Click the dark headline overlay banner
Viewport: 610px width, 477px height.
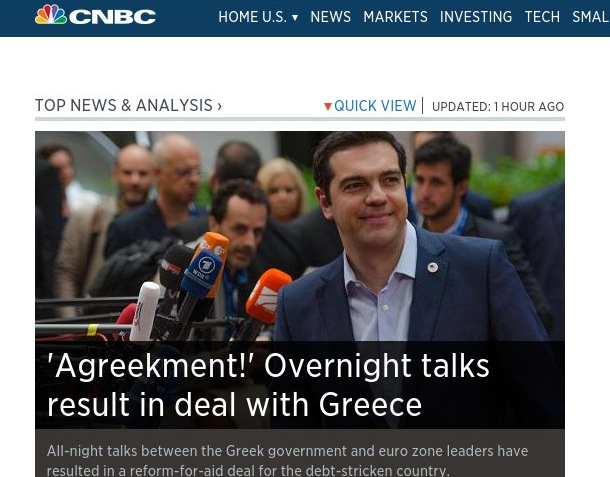(x=300, y=385)
